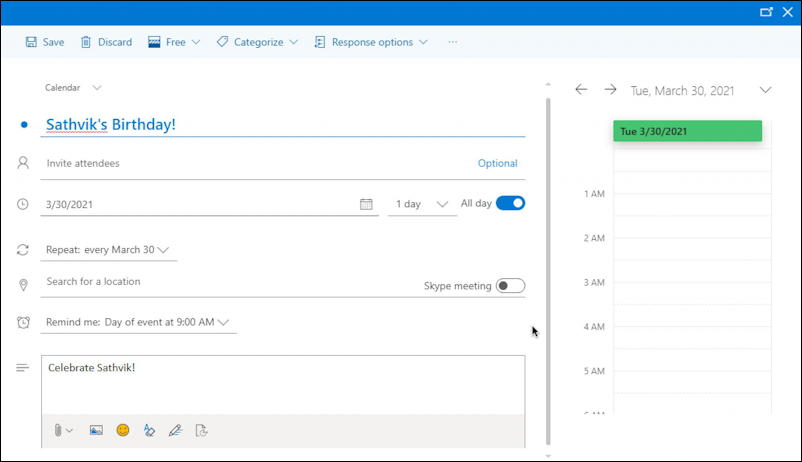Click the Save button label

(53, 42)
